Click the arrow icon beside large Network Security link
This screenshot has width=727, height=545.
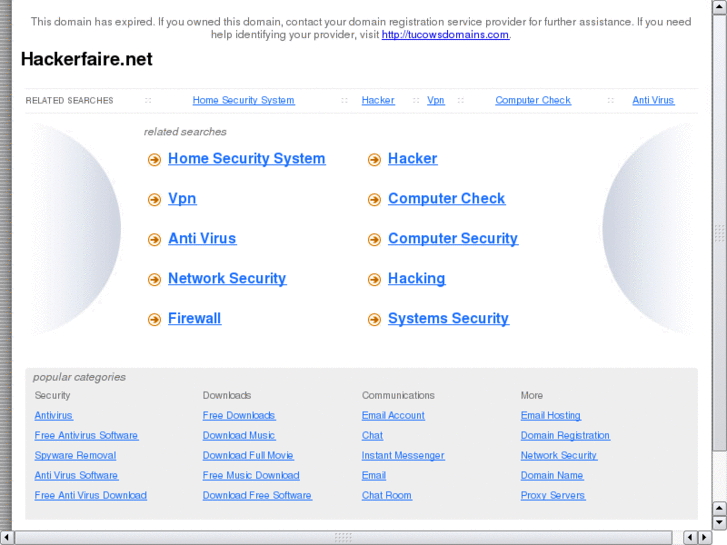(x=154, y=280)
